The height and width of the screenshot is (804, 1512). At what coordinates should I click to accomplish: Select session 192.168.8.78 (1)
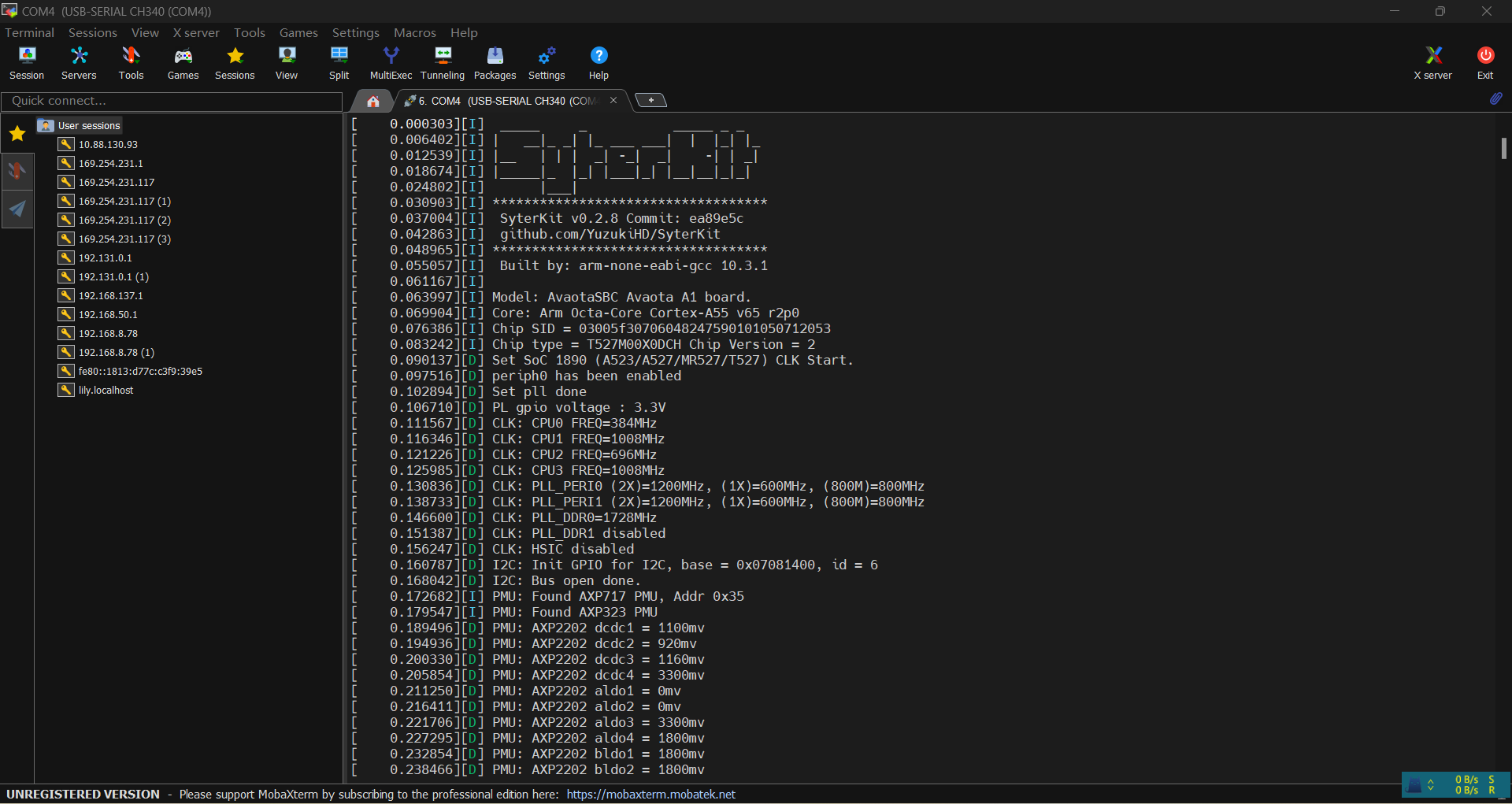pos(116,352)
